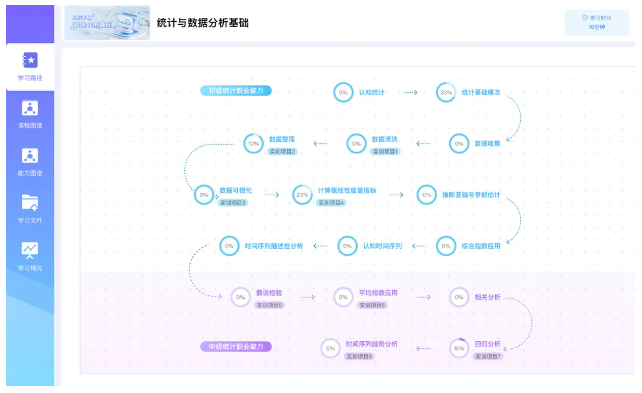Click the 10% progress ring for 回归分析

[x=459, y=348]
